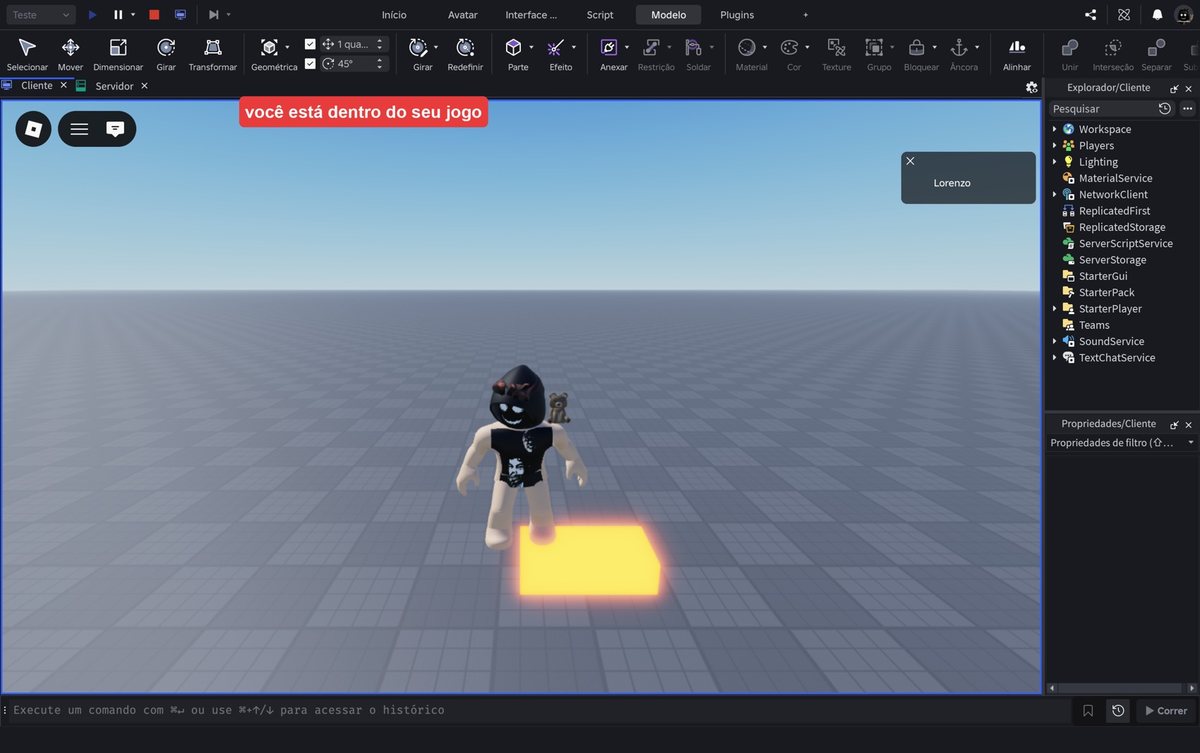The height and width of the screenshot is (753, 1200).
Task: Switch to the Servidor view tab
Action: pos(114,86)
